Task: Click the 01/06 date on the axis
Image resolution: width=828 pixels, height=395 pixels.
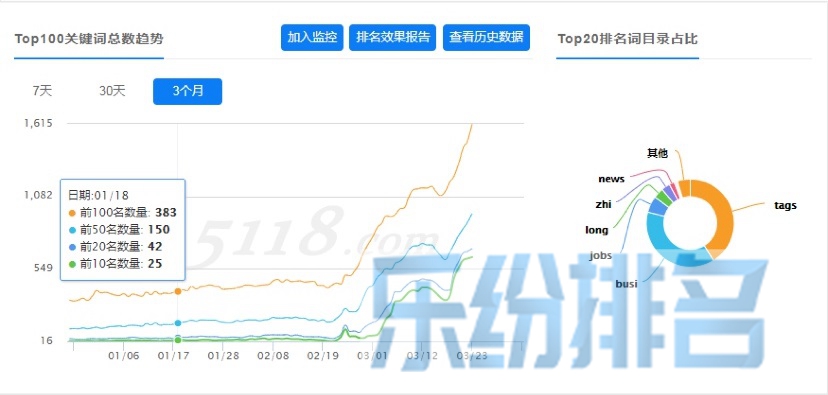Action: [124, 356]
